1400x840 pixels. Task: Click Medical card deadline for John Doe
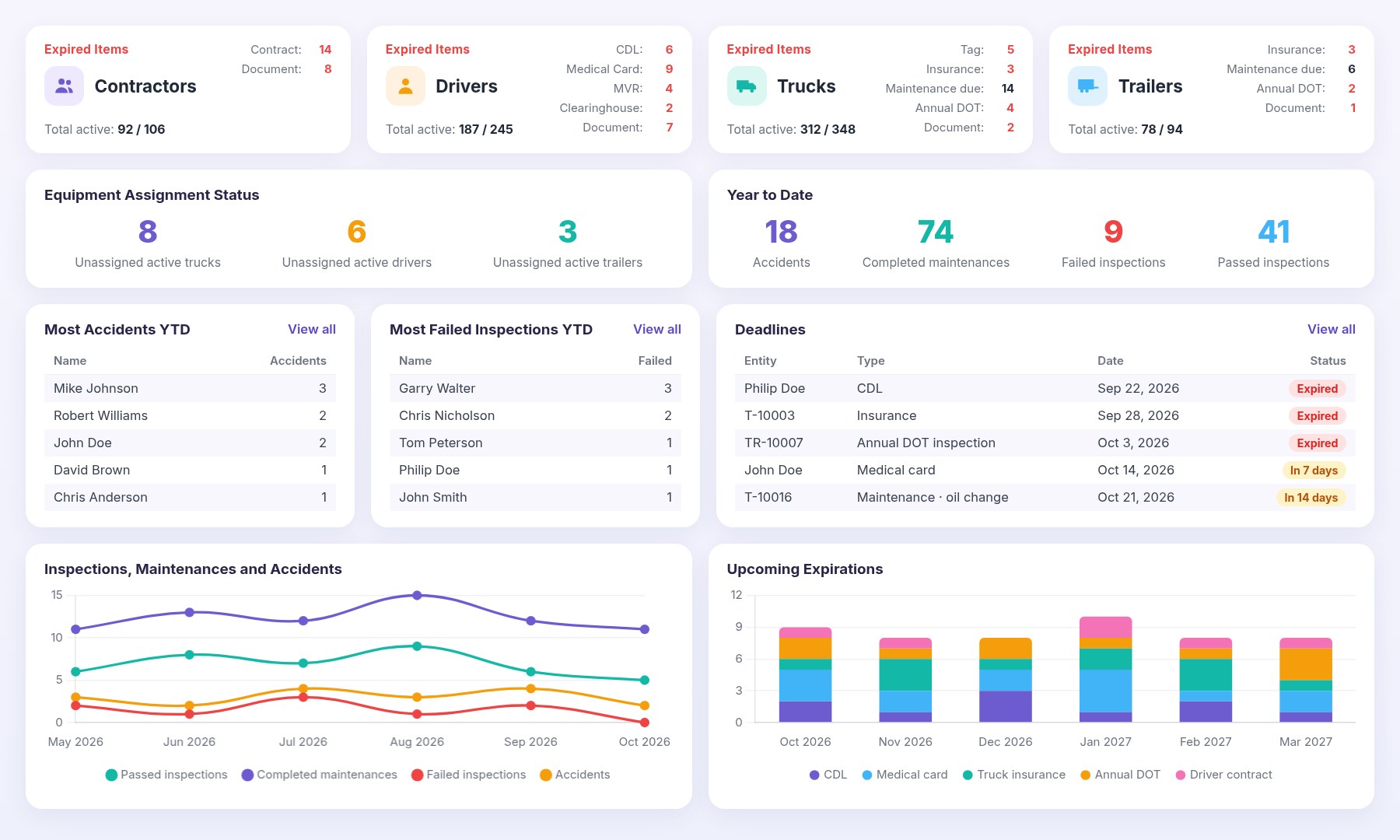pos(896,470)
